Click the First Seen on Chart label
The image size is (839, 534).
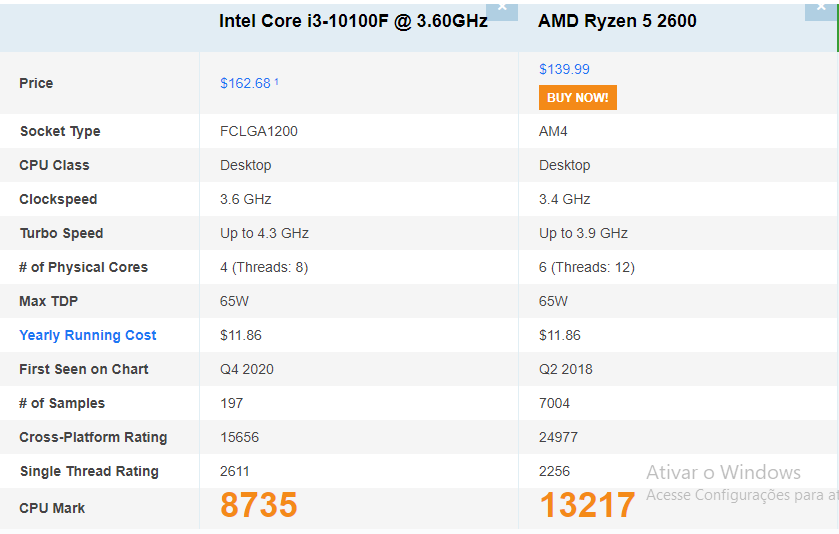pos(84,369)
